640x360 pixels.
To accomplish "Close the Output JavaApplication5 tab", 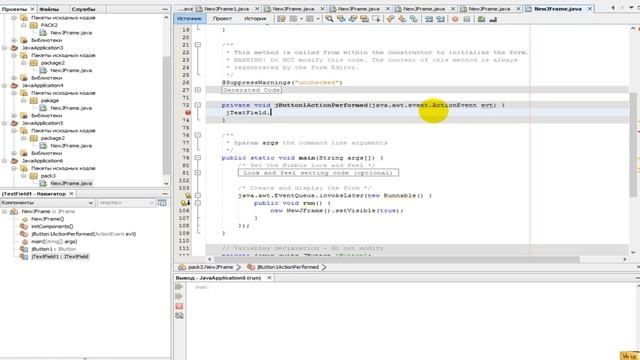I will [269, 278].
